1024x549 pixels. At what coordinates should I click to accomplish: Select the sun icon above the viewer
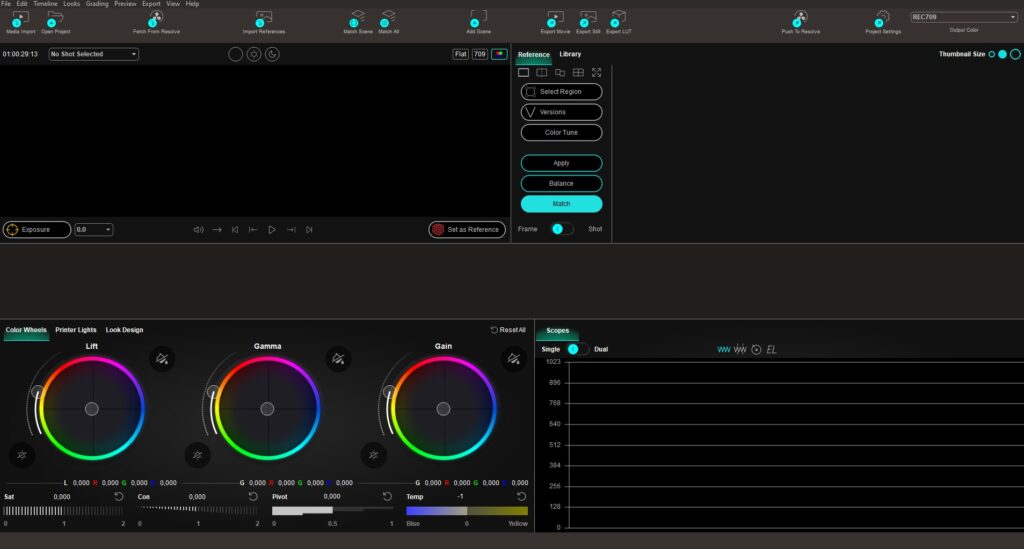click(x=254, y=54)
